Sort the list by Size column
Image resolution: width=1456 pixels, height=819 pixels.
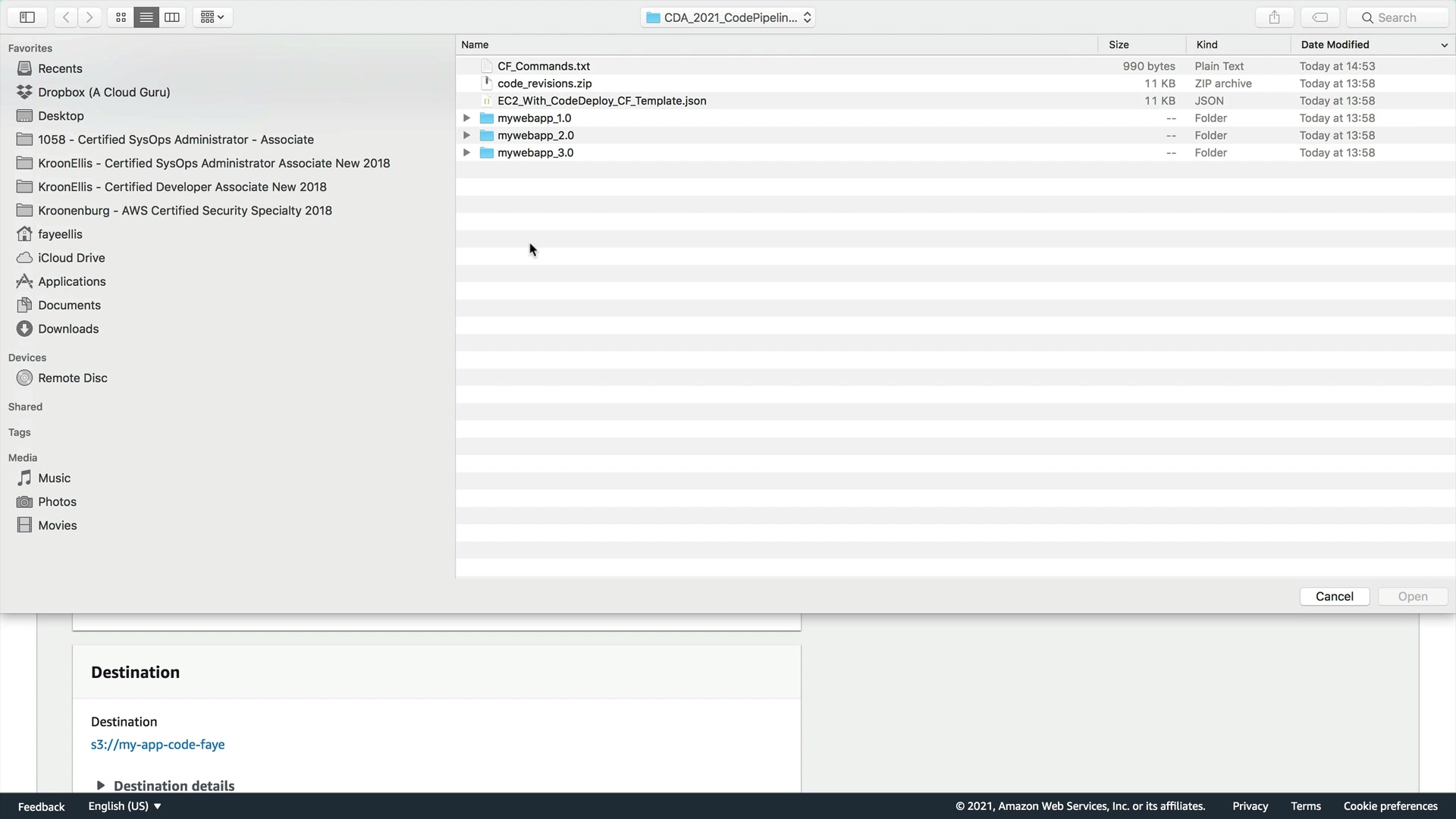coord(1119,45)
